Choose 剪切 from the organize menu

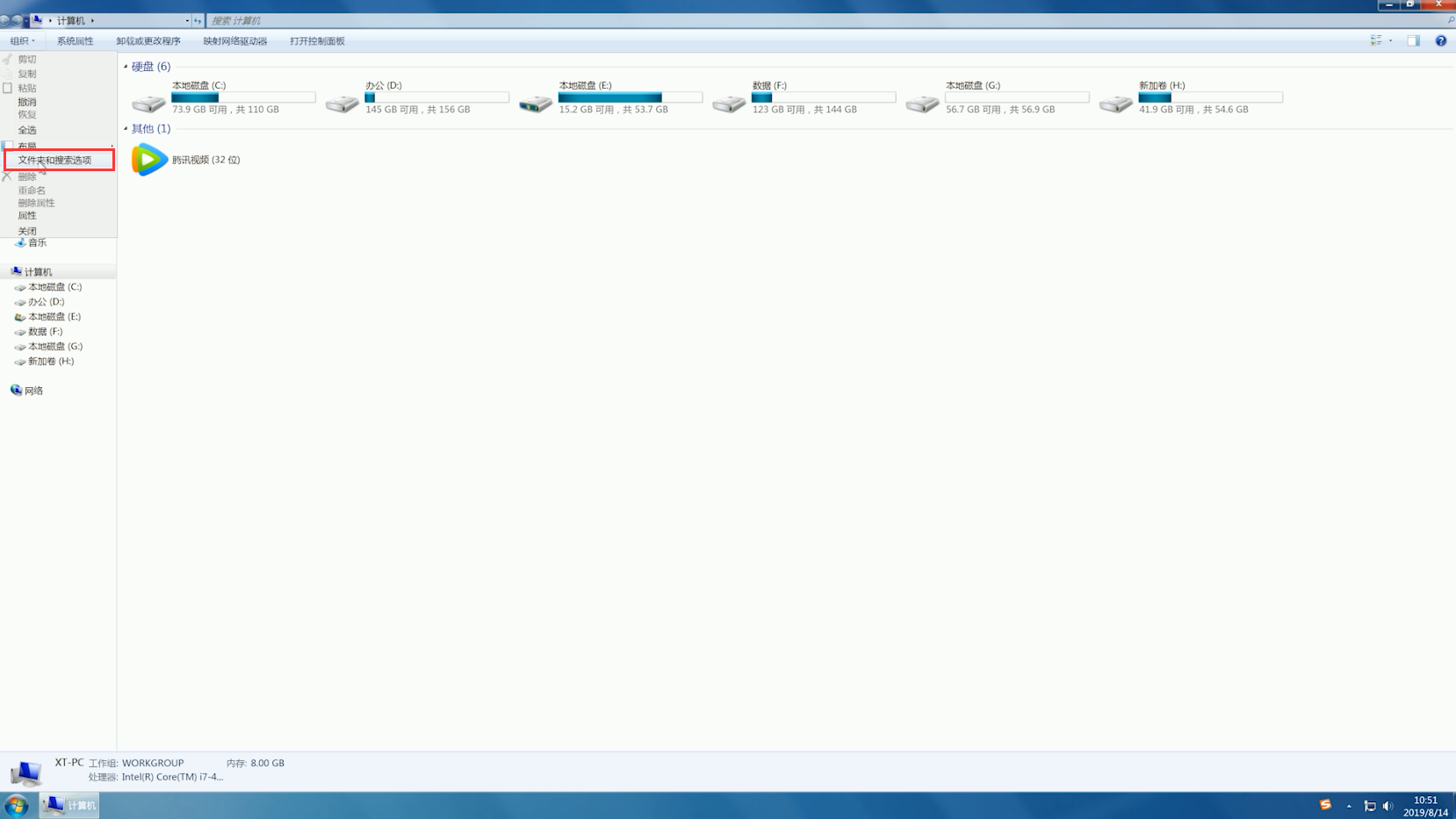point(27,60)
